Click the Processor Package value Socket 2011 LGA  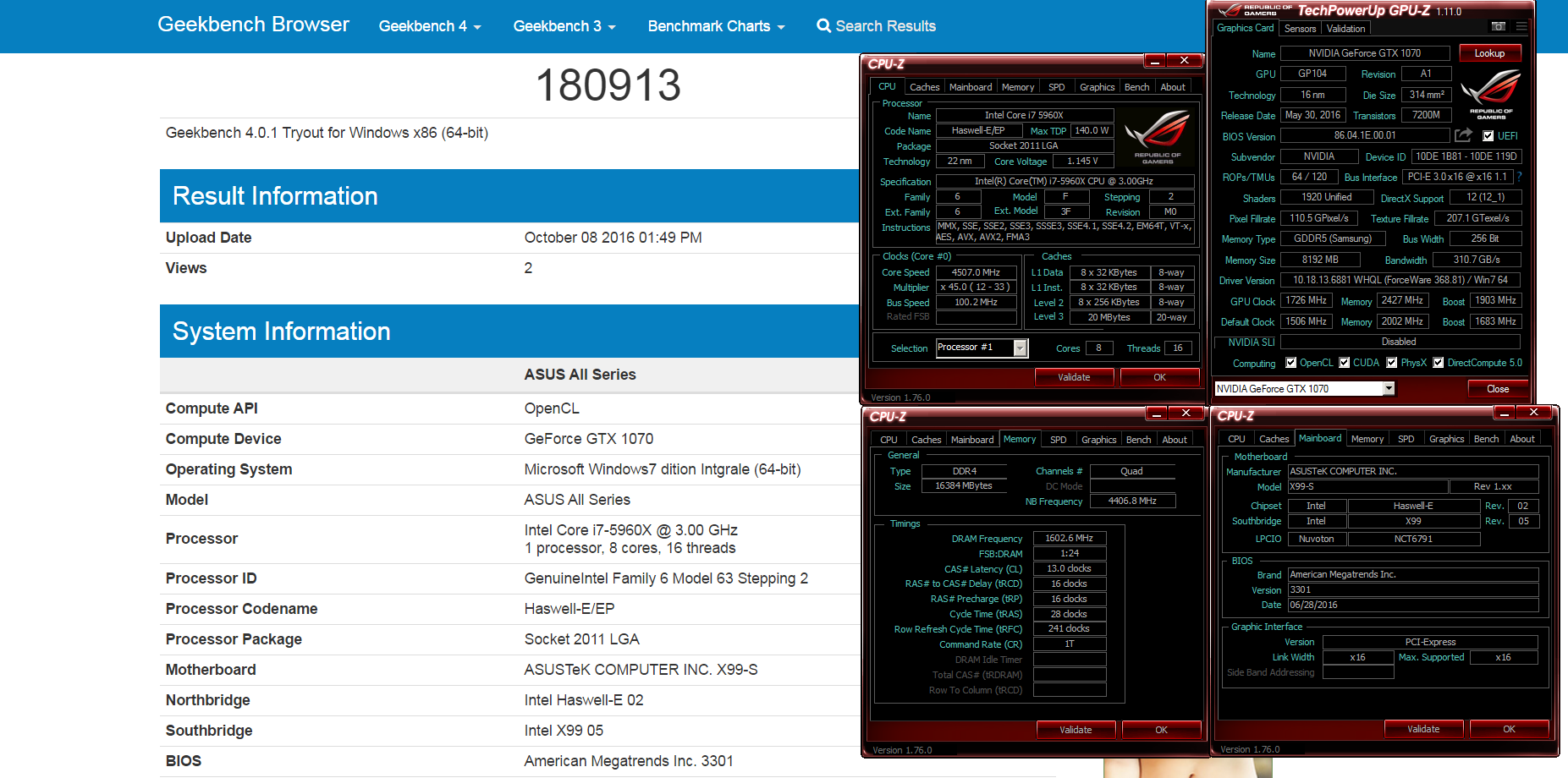tap(581, 639)
